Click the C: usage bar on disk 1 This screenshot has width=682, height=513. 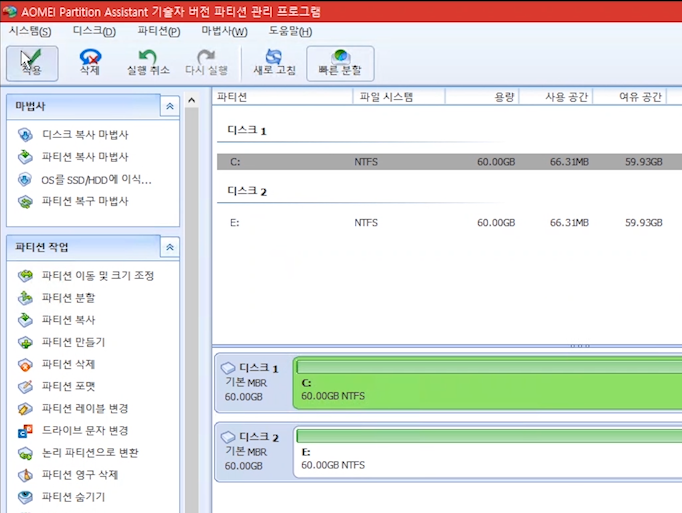[x=489, y=367]
